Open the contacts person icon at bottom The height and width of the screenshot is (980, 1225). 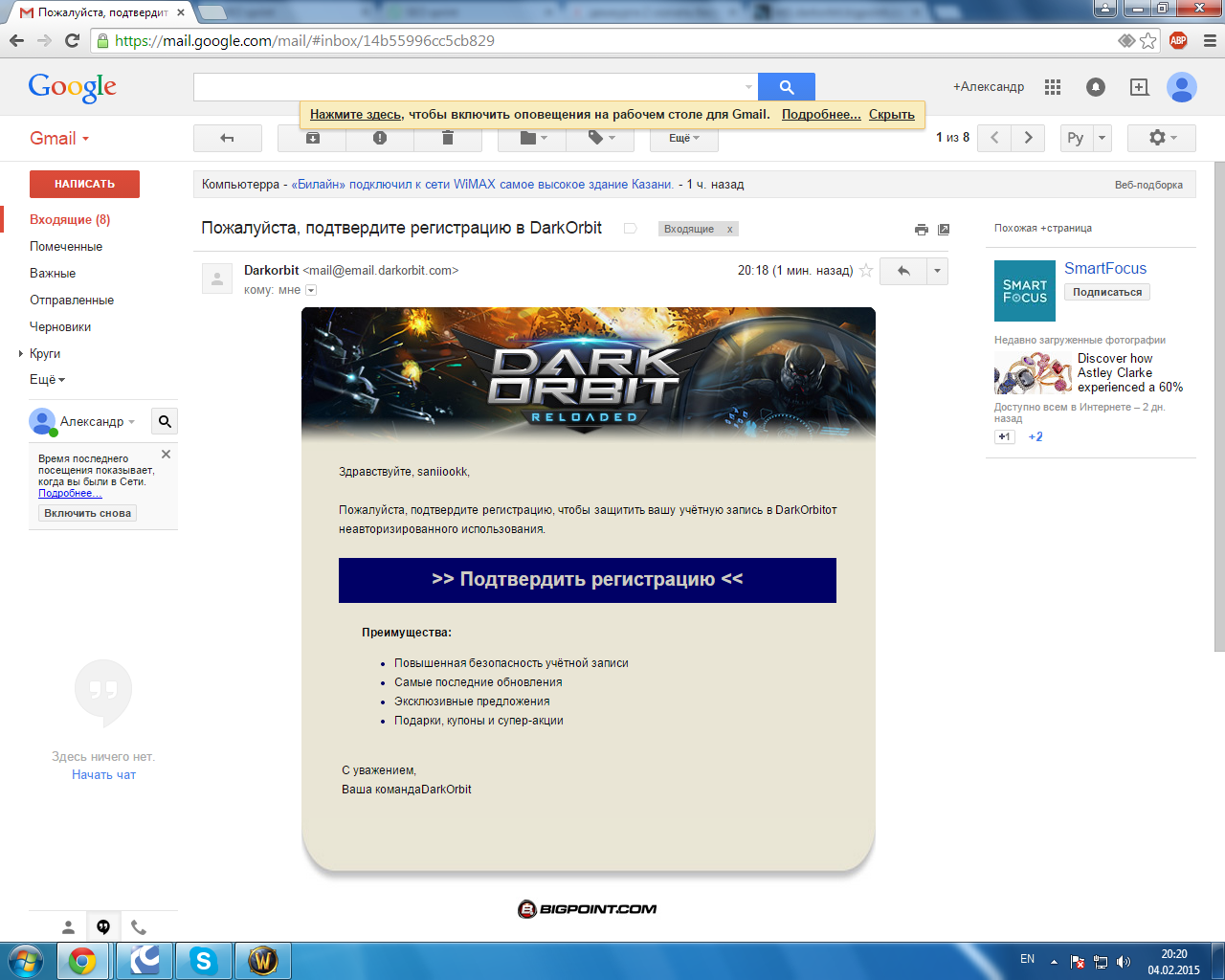pos(68,927)
